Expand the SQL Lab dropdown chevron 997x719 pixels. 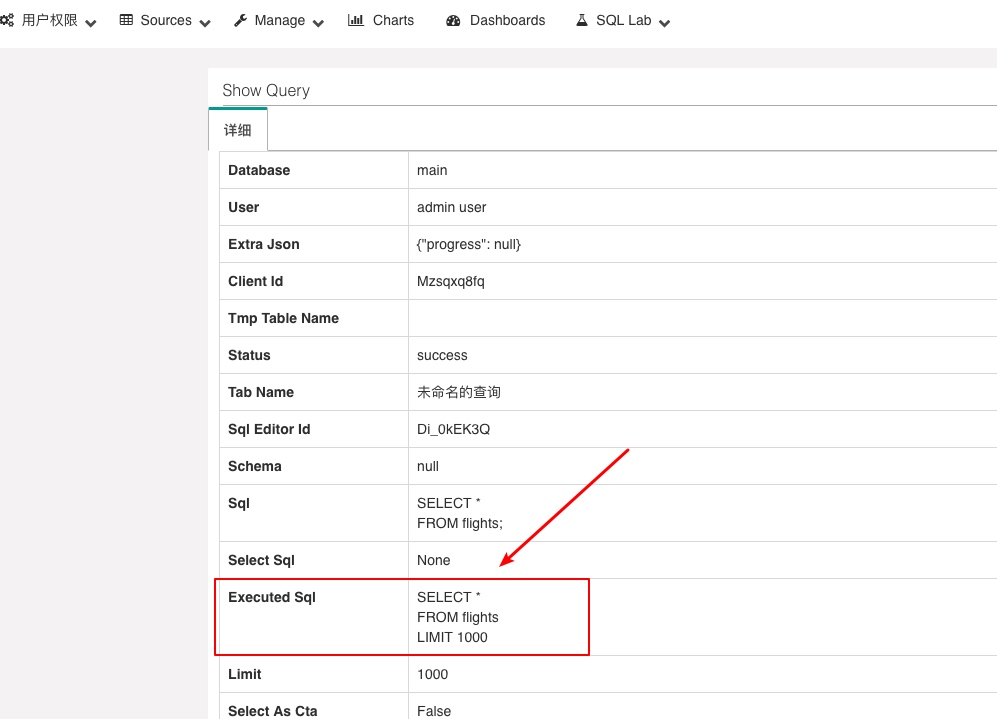(664, 24)
